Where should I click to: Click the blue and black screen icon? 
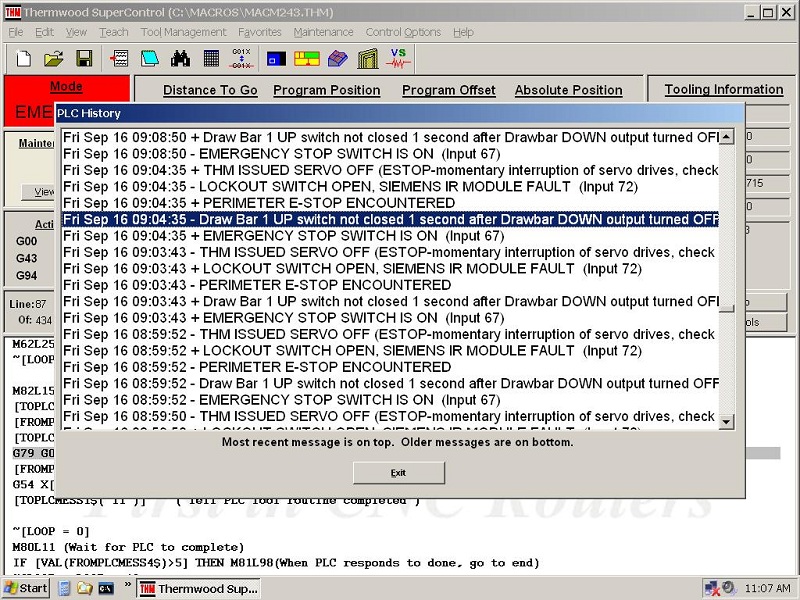pyautogui.click(x=277, y=59)
